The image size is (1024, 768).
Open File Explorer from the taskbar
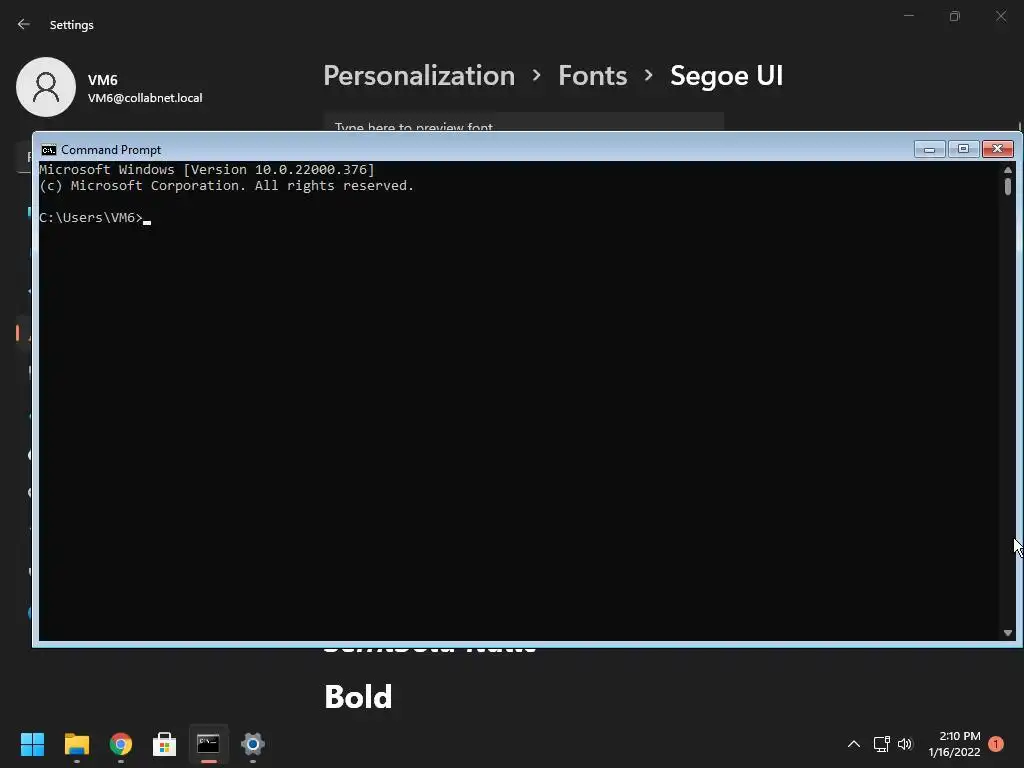[76, 744]
